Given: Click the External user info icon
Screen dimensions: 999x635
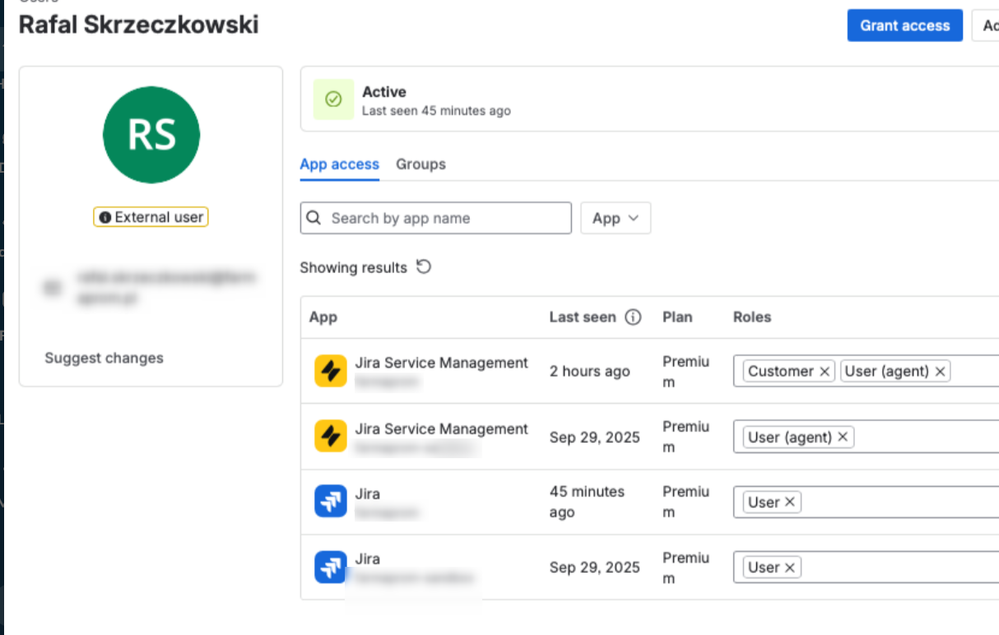Looking at the screenshot, I should [105, 217].
